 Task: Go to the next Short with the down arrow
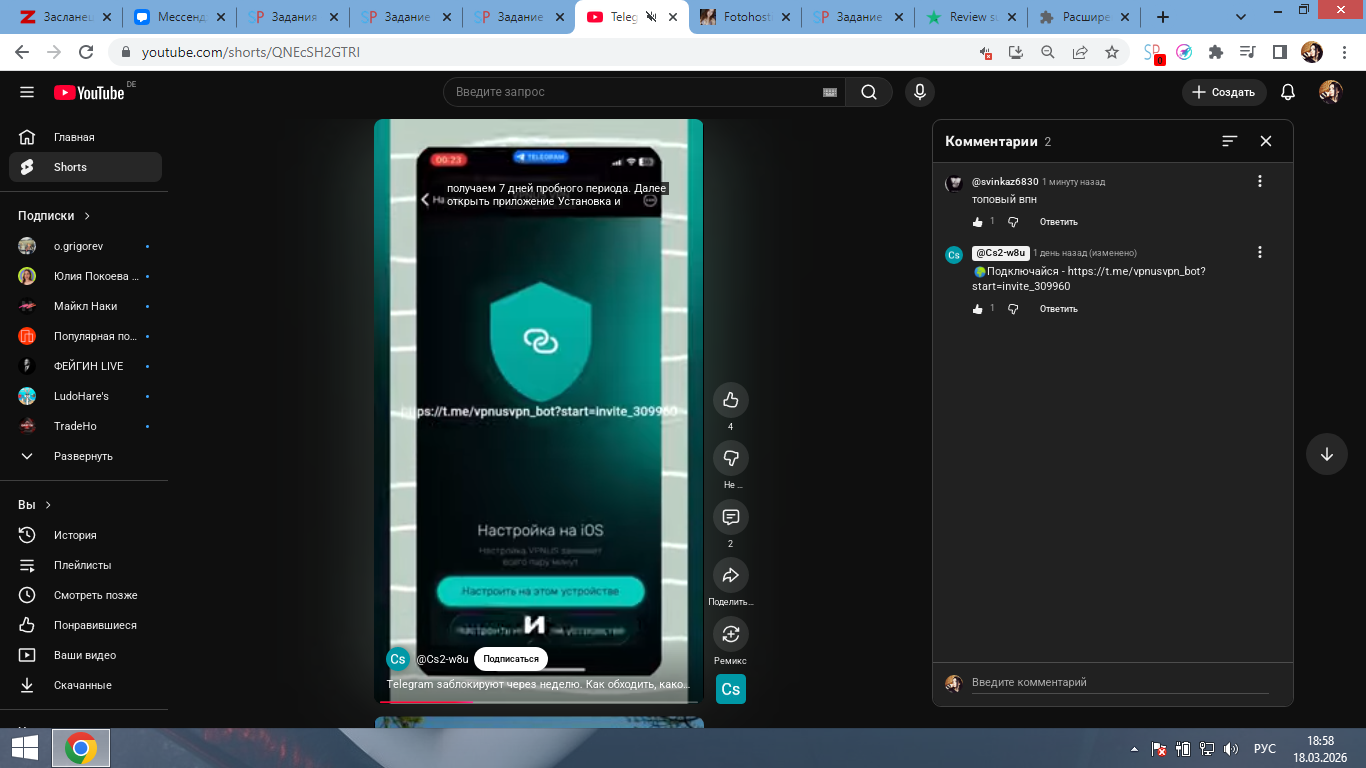click(x=1327, y=454)
